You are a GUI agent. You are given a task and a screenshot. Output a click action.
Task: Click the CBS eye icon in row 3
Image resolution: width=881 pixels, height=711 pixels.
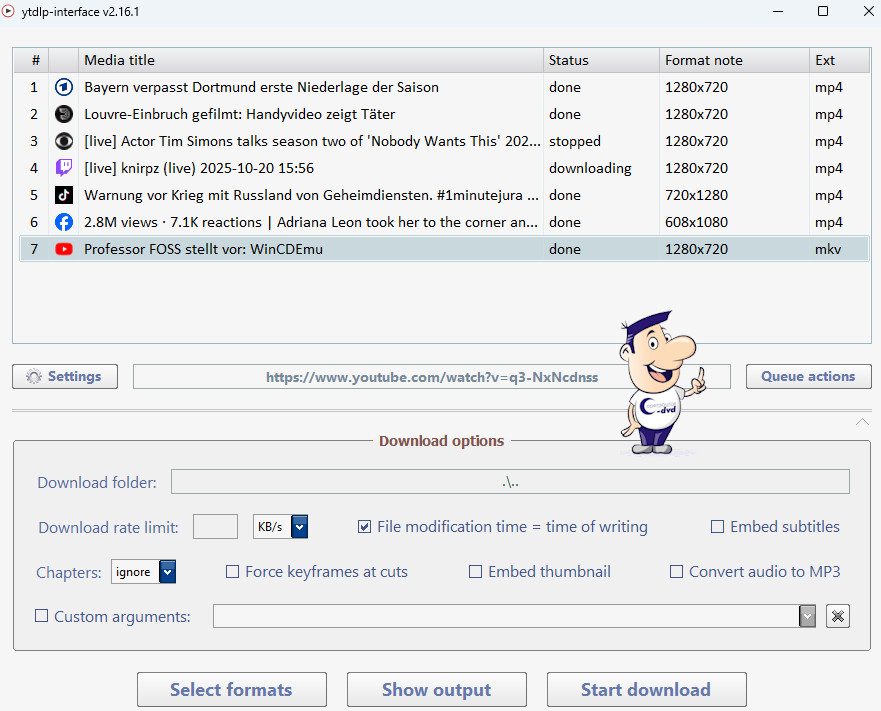(x=64, y=141)
